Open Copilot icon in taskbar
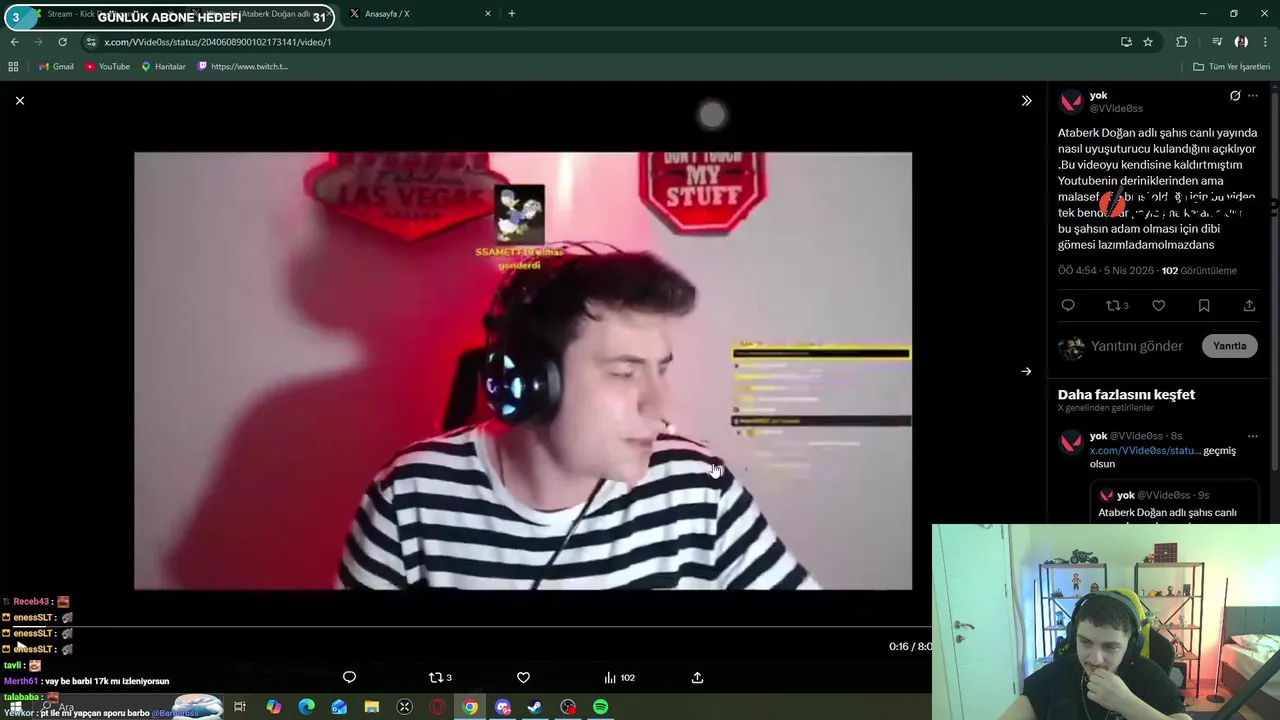The image size is (1280, 720). pos(273,707)
